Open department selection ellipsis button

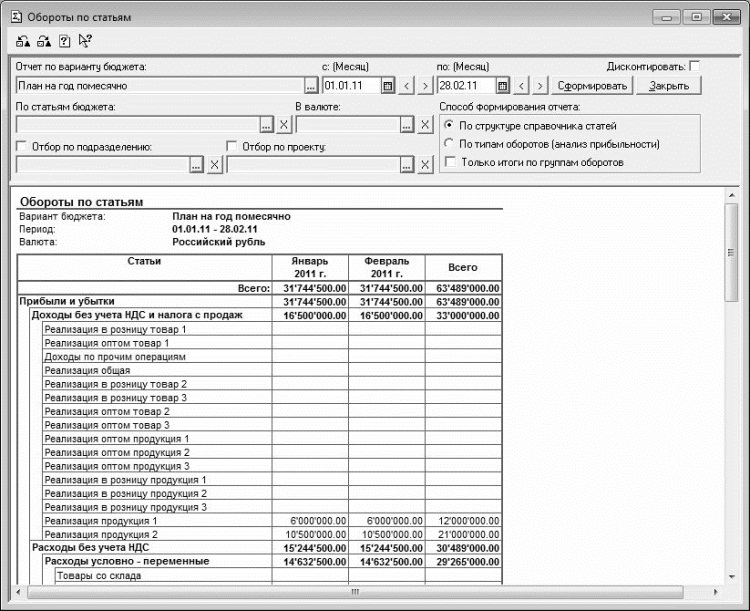(197, 165)
